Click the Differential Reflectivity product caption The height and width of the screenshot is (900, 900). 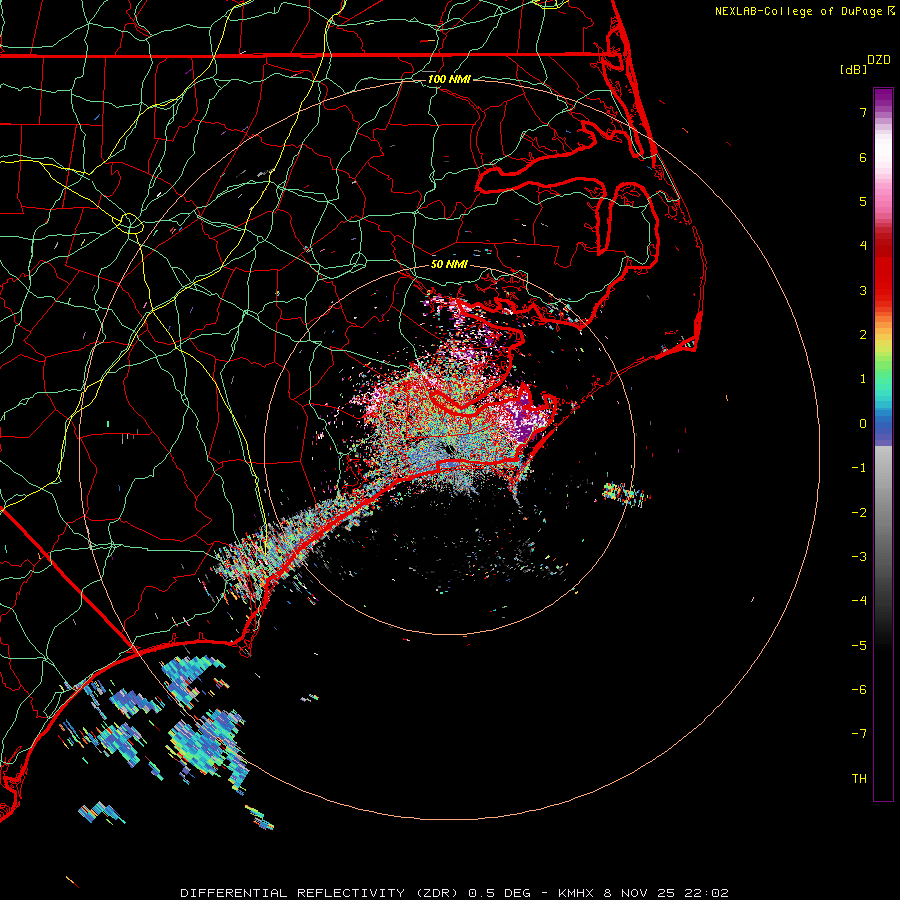point(454,893)
